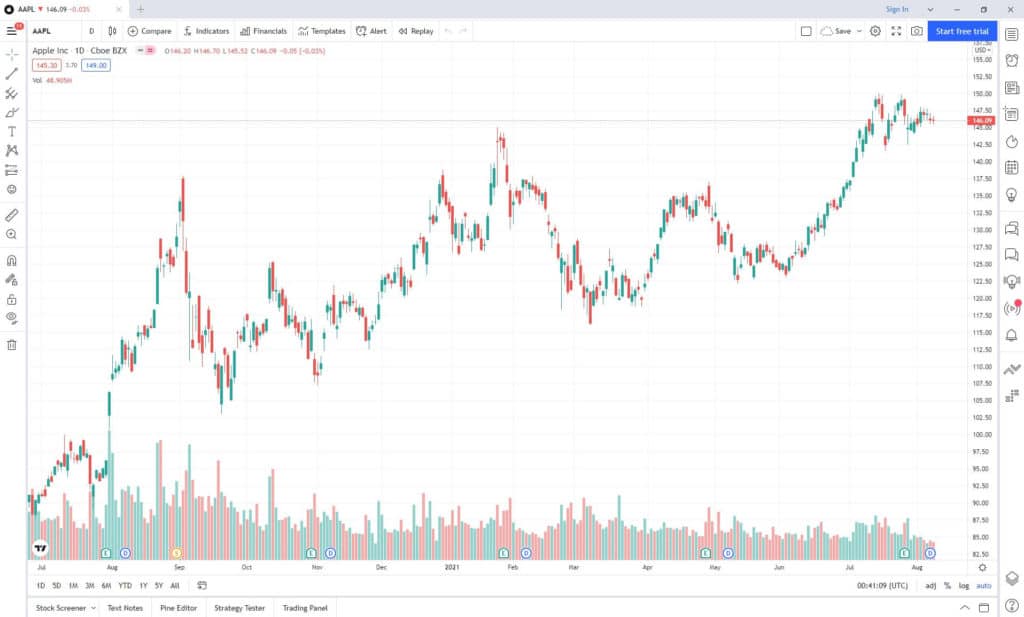This screenshot has height=617, width=1024.
Task: Select the crosshair cursor tool
Action: click(12, 55)
